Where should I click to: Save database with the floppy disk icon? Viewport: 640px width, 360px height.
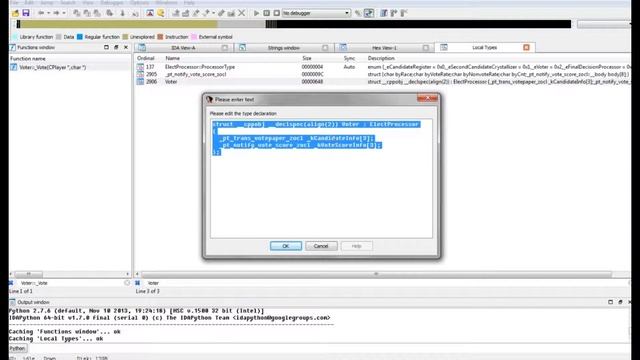tap(26, 13)
